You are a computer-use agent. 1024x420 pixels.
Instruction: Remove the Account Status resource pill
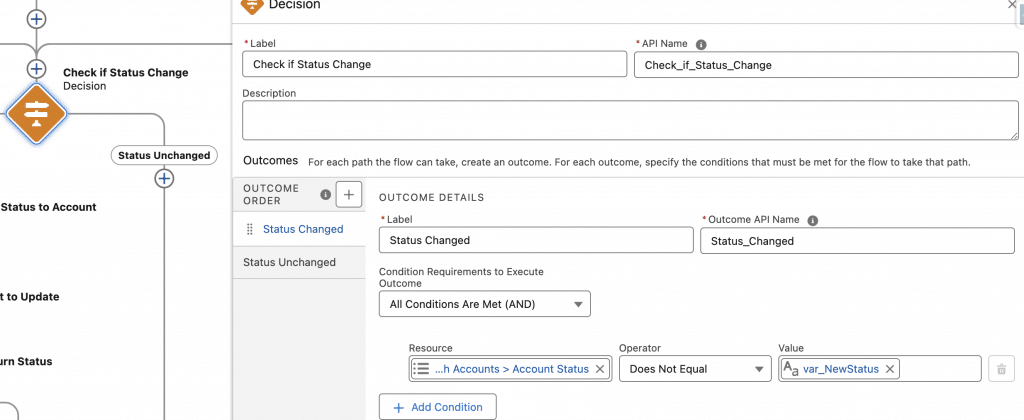point(599,369)
